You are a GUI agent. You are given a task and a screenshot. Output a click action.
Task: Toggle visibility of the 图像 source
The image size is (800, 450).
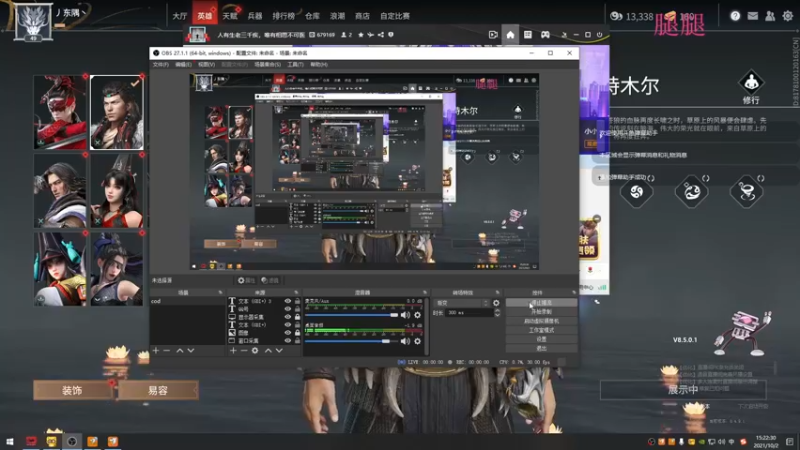tap(288, 333)
